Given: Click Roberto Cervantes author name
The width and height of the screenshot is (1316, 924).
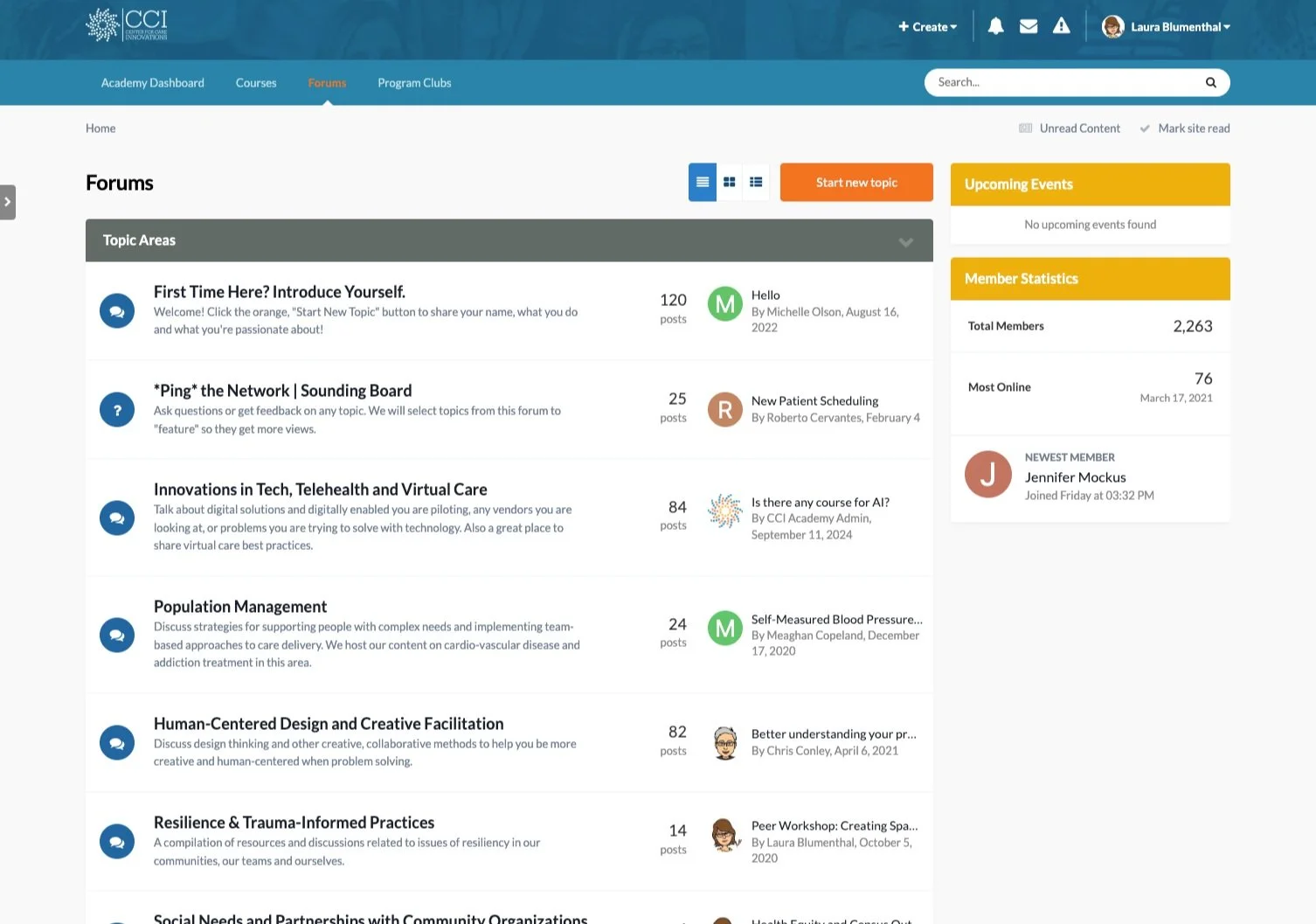Looking at the screenshot, I should pos(814,418).
